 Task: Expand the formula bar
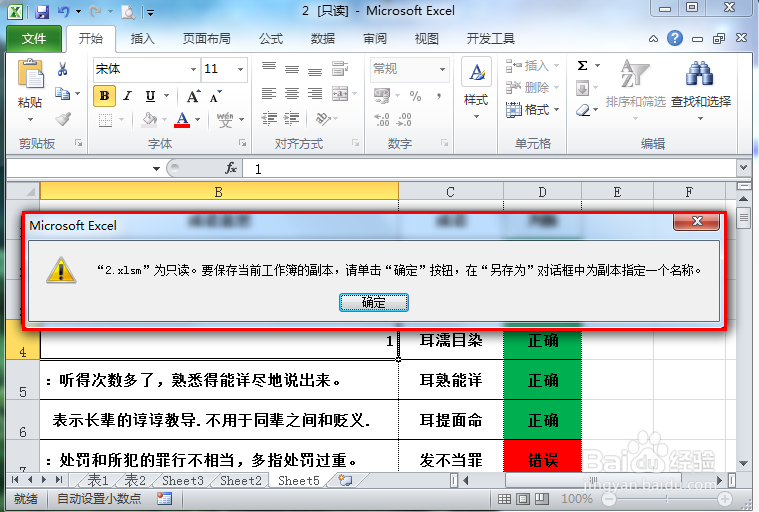click(744, 168)
